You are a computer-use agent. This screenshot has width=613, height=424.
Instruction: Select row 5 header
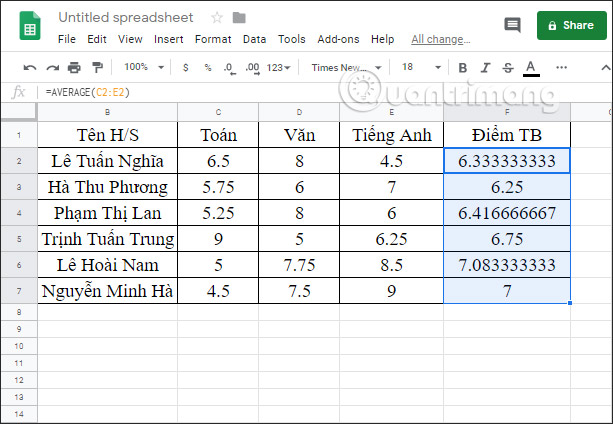[x=19, y=239]
